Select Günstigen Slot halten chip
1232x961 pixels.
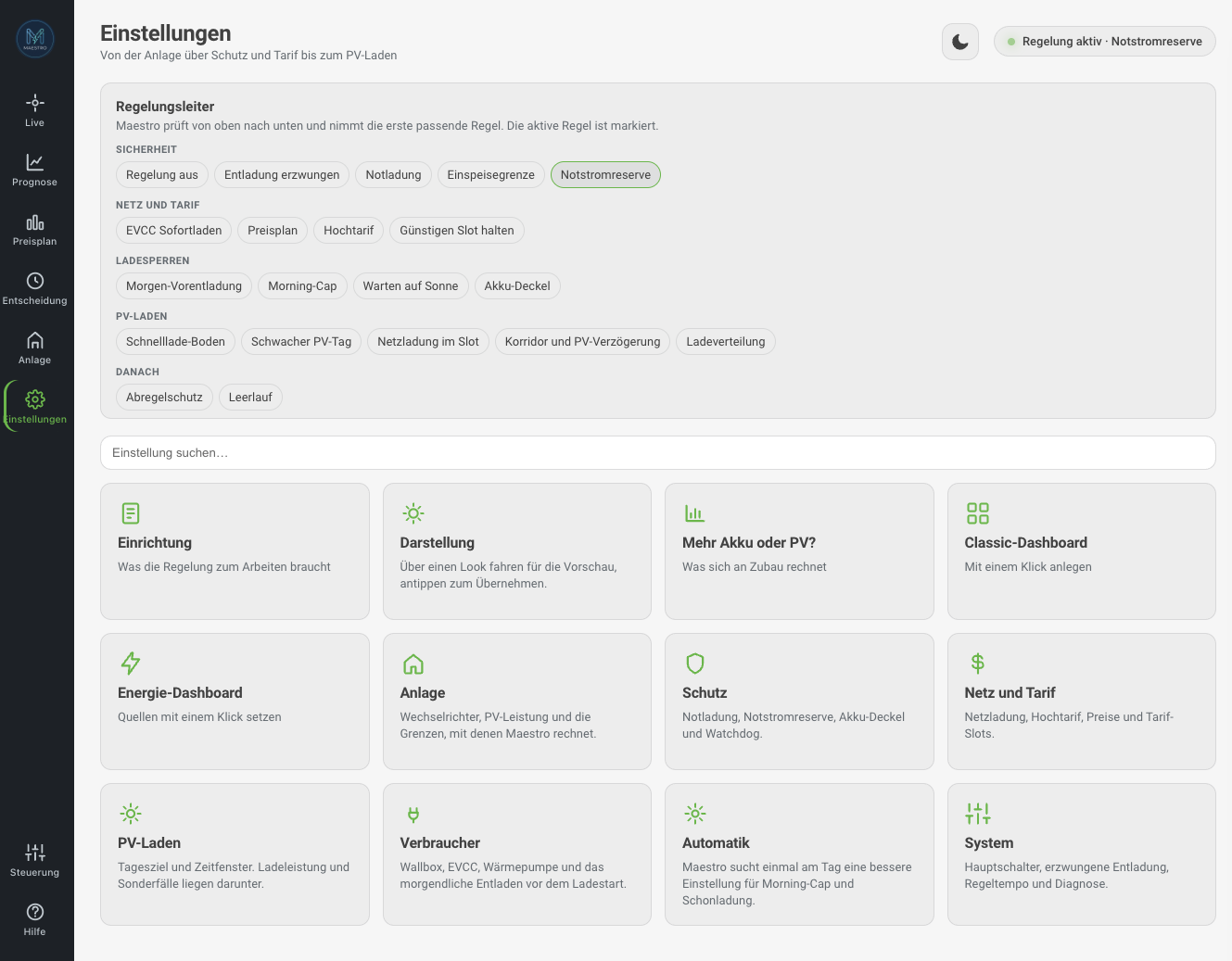457,231
